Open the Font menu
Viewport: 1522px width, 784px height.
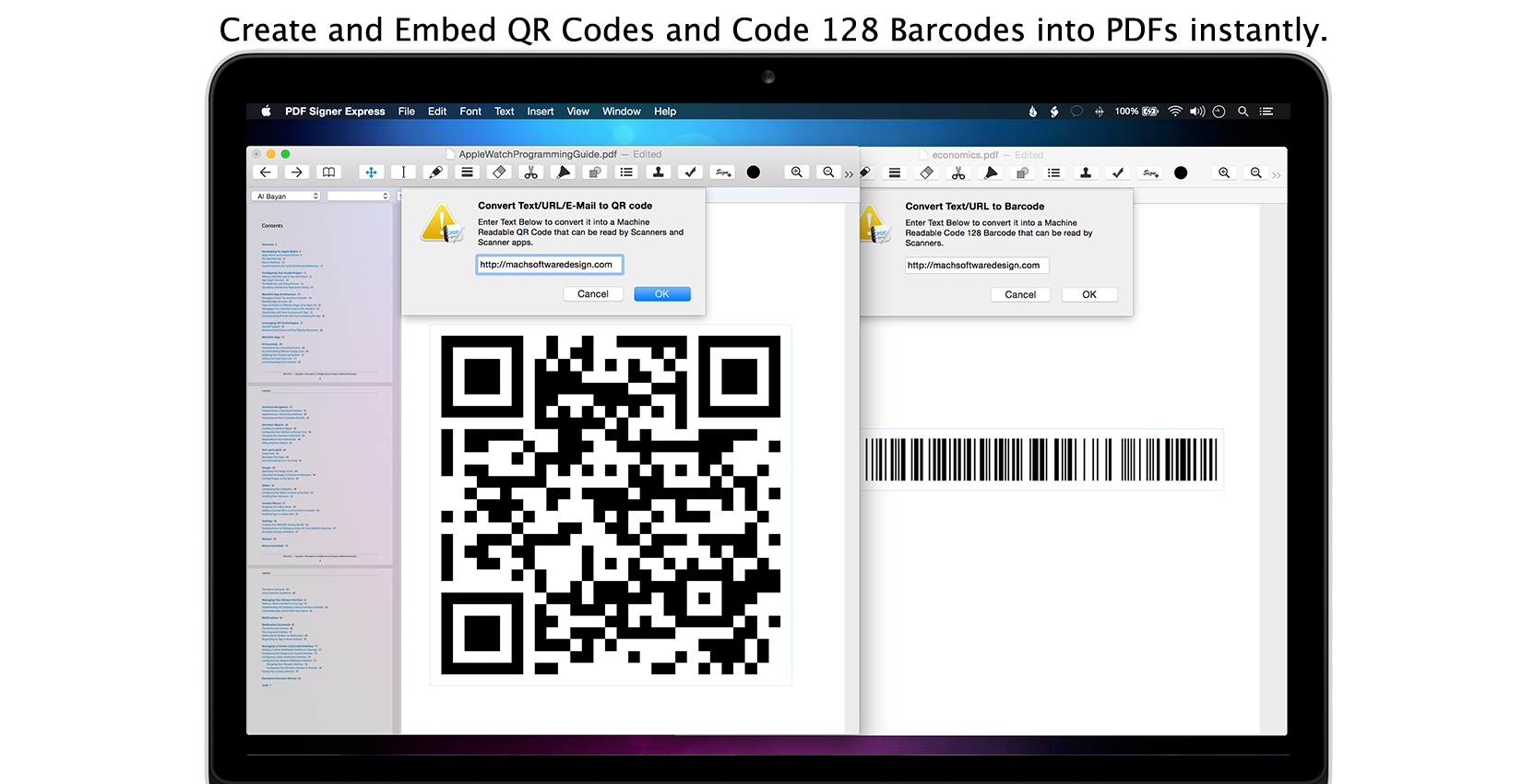click(x=470, y=112)
